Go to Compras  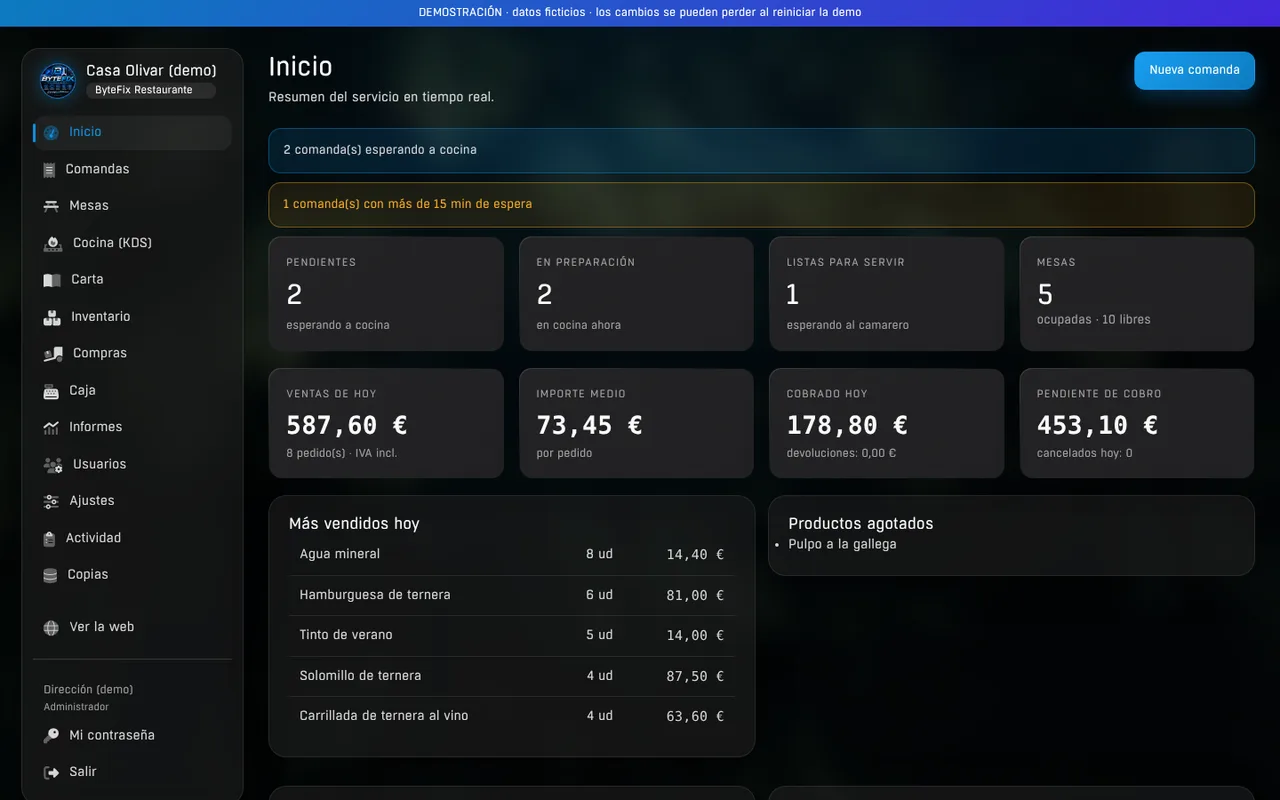click(132, 354)
